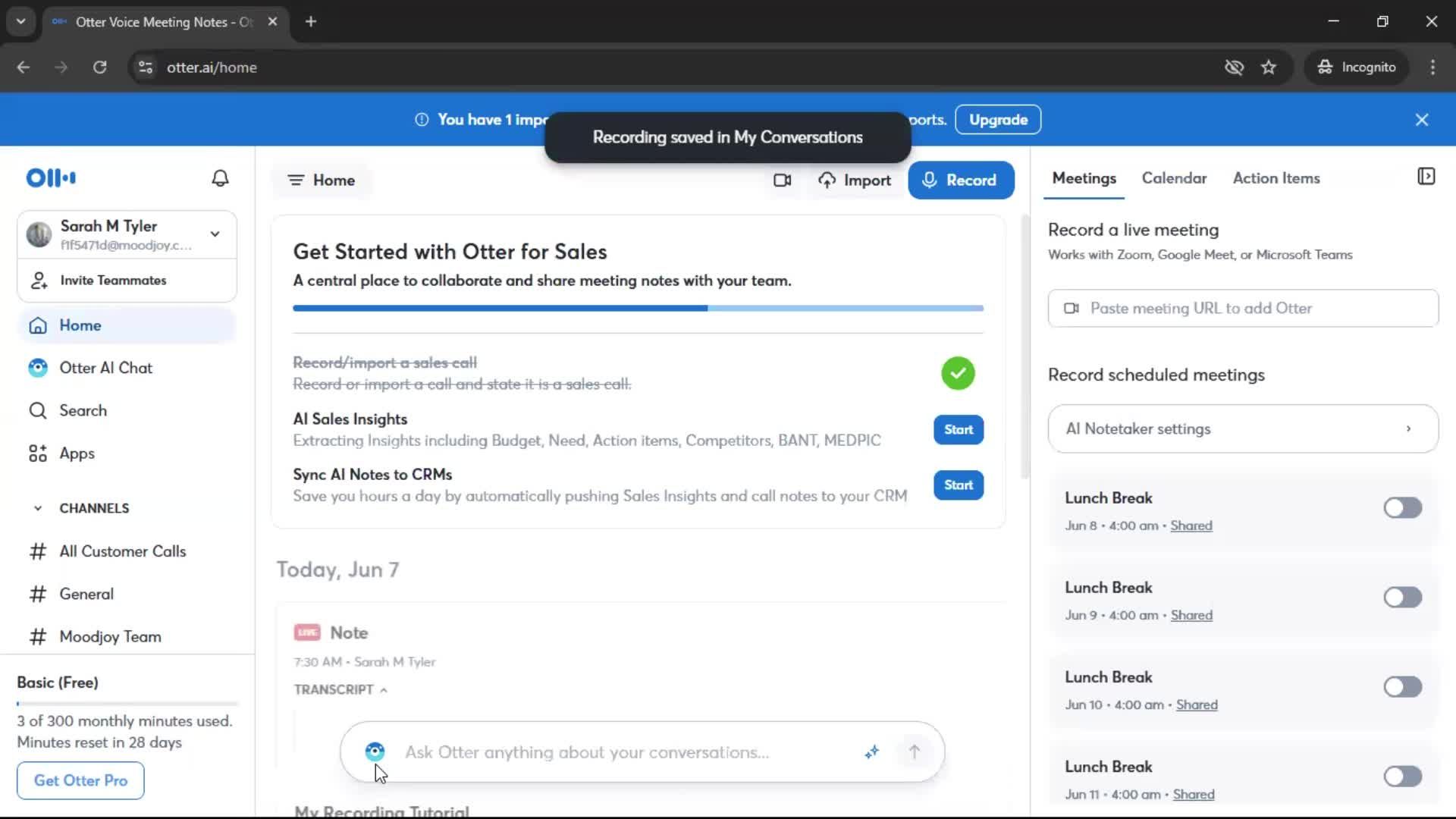Click Shared link for Jun 8 meeting

[1191, 526]
